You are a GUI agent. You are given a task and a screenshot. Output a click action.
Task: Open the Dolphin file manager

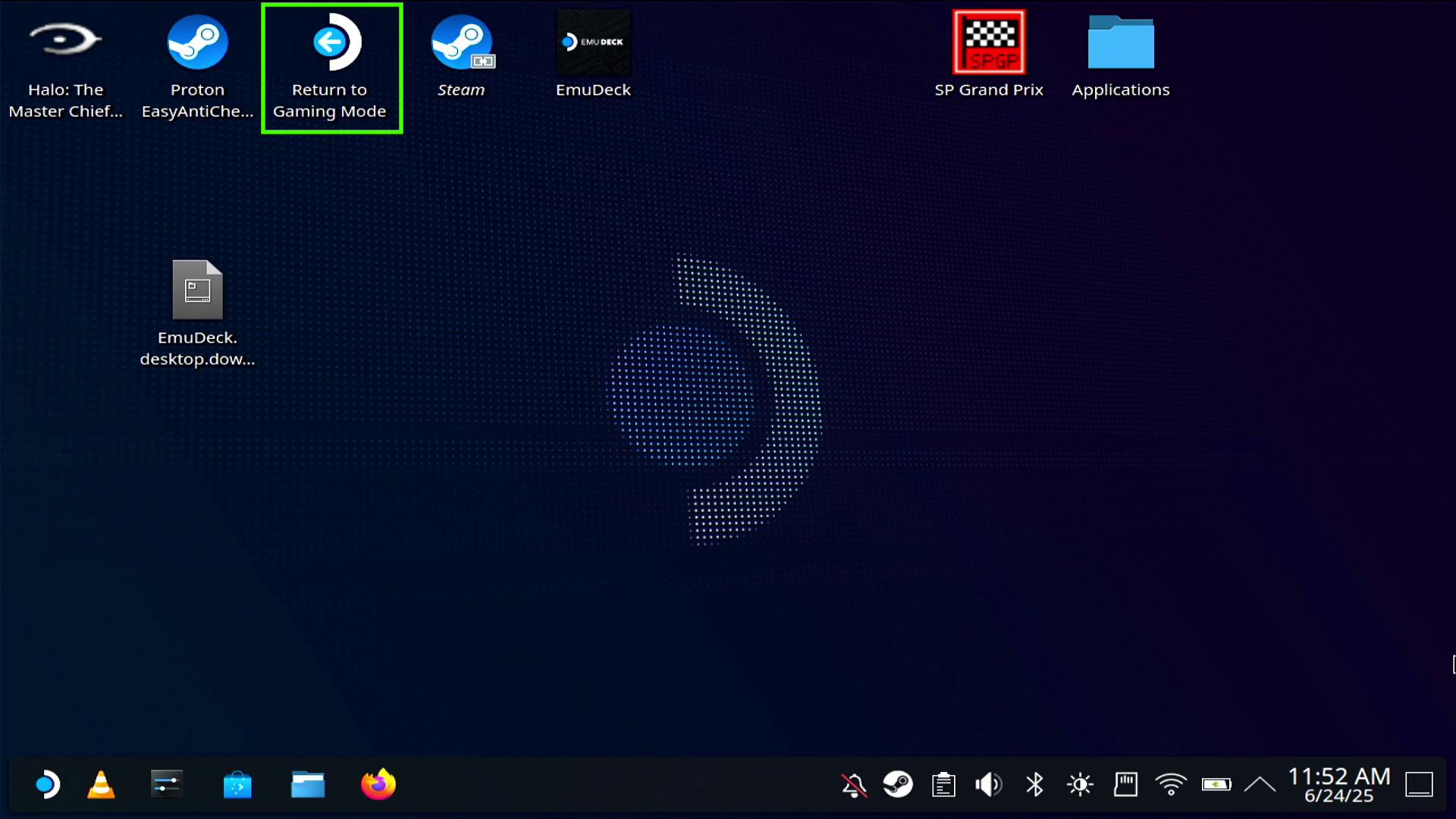pyautogui.click(x=308, y=784)
